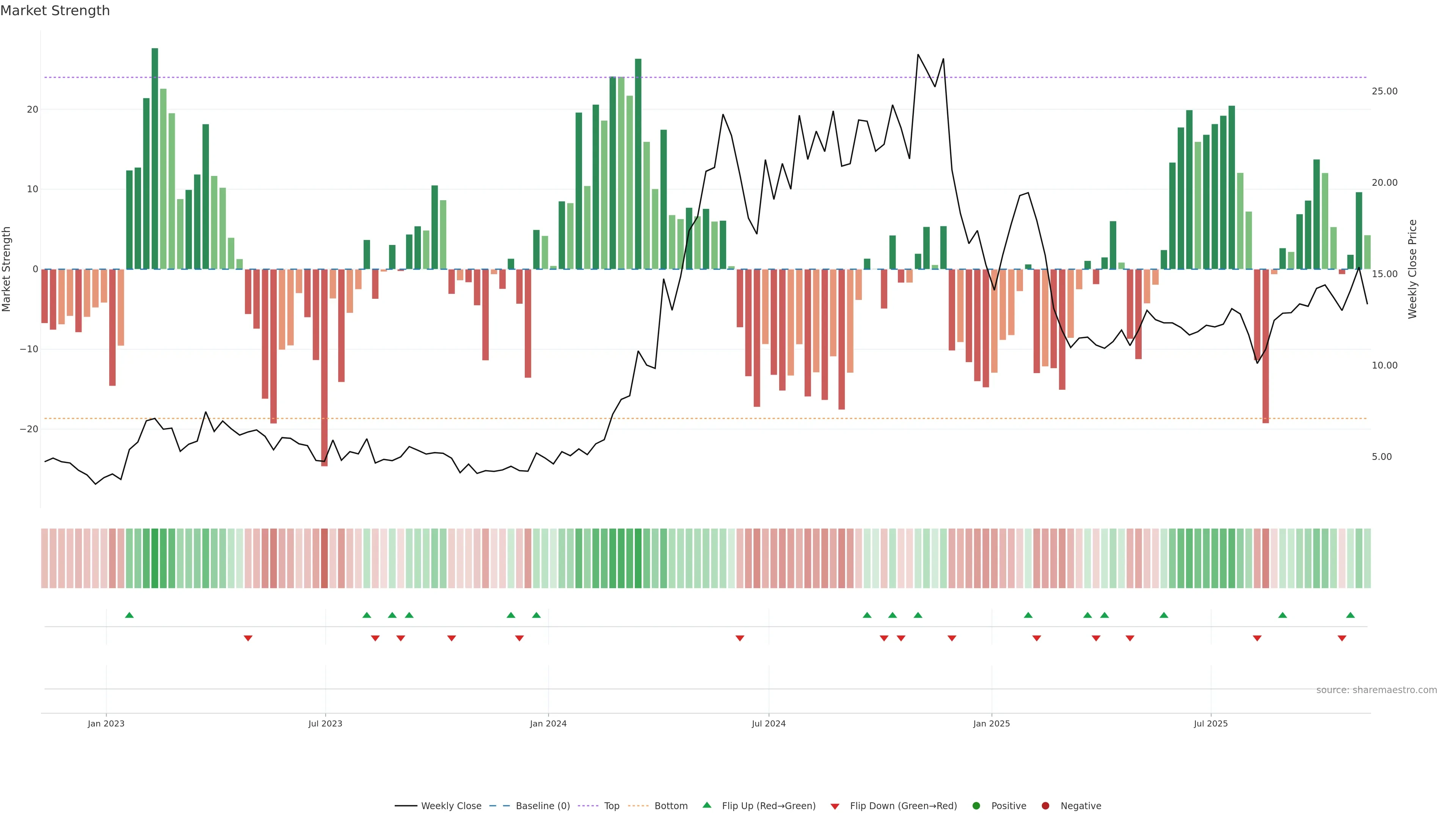Viewport: 1456px width, 819px height.
Task: Click the last red flip-down triangle marker
Action: tap(1342, 638)
